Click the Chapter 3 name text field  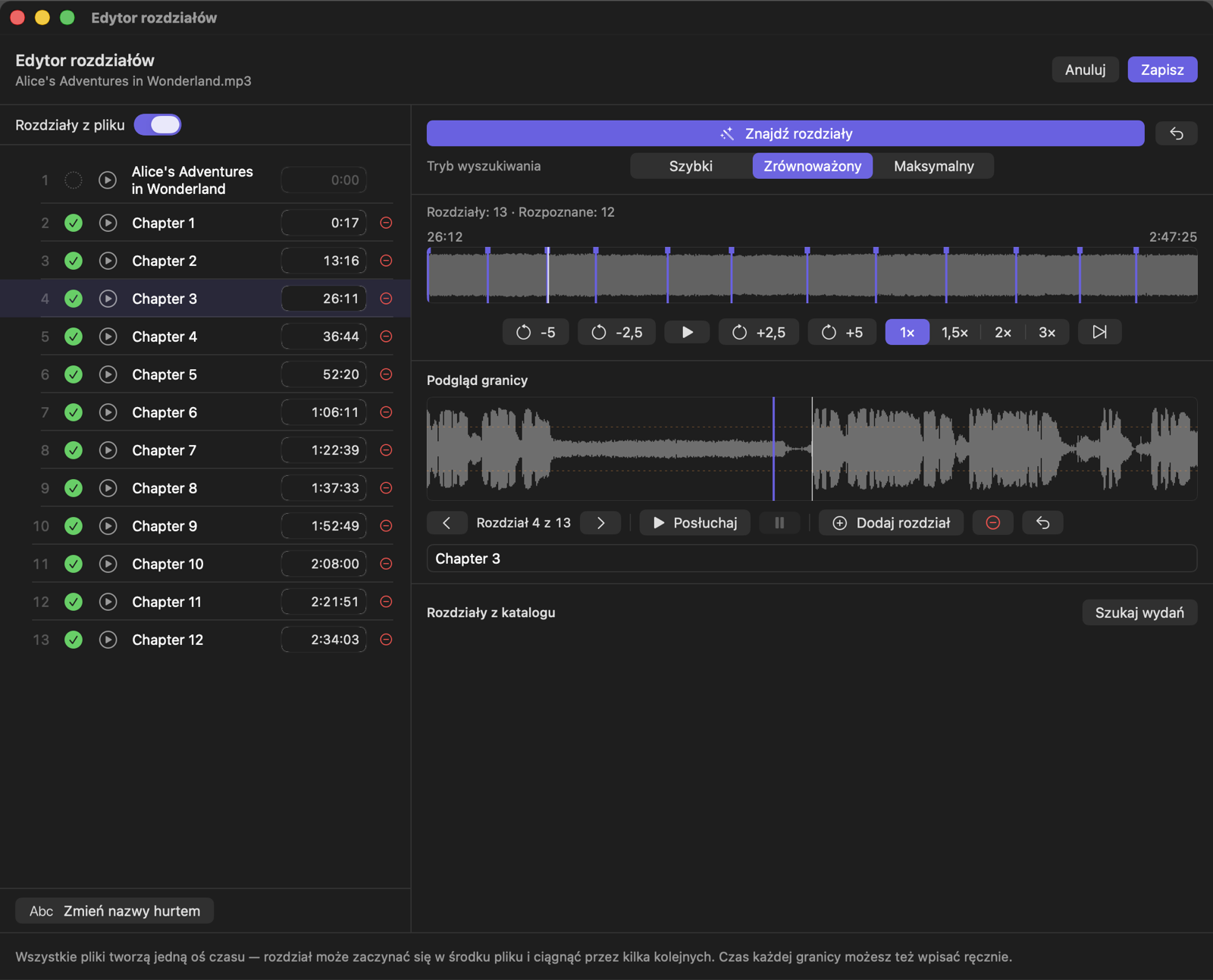tap(812, 559)
